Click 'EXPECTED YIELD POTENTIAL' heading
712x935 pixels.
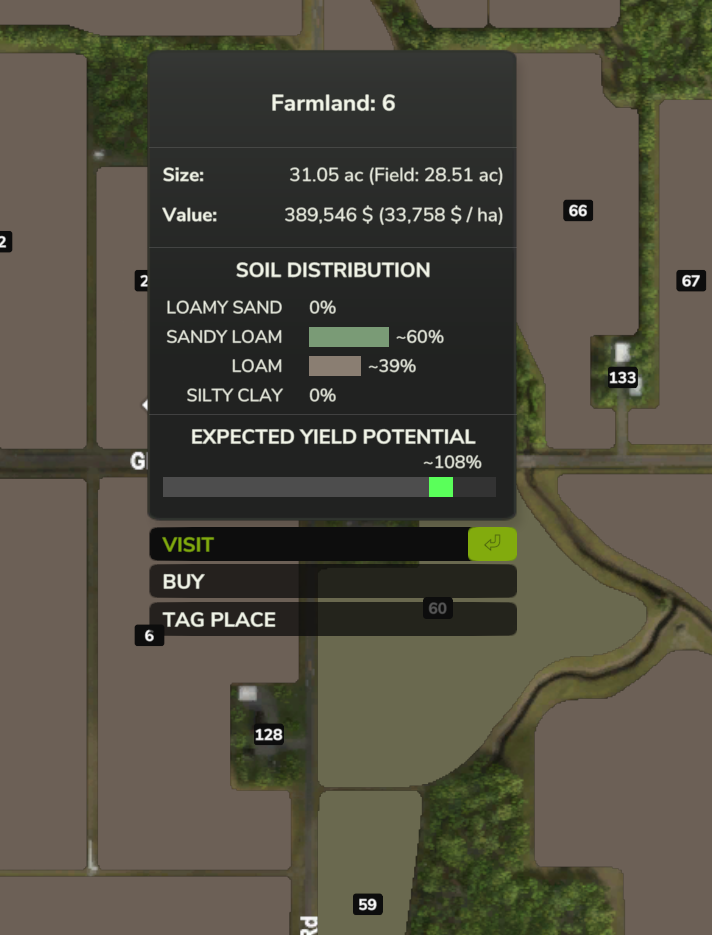click(x=333, y=437)
